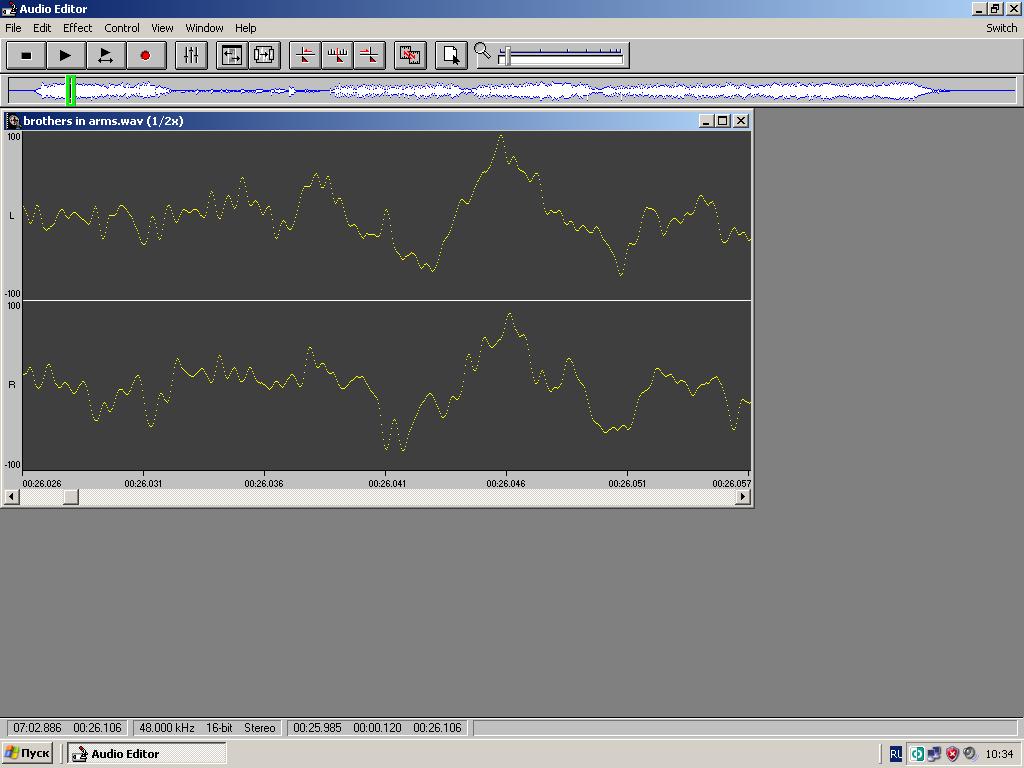Open the Effect menu
The height and width of the screenshot is (768, 1024).
(77, 28)
